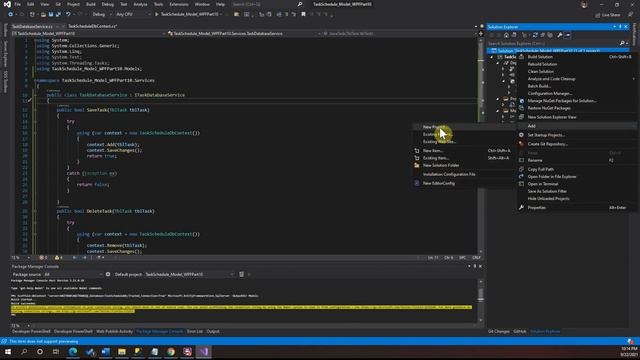Click the Package Manager Console settings gear
The image size is (640, 360).
click(x=108, y=274)
